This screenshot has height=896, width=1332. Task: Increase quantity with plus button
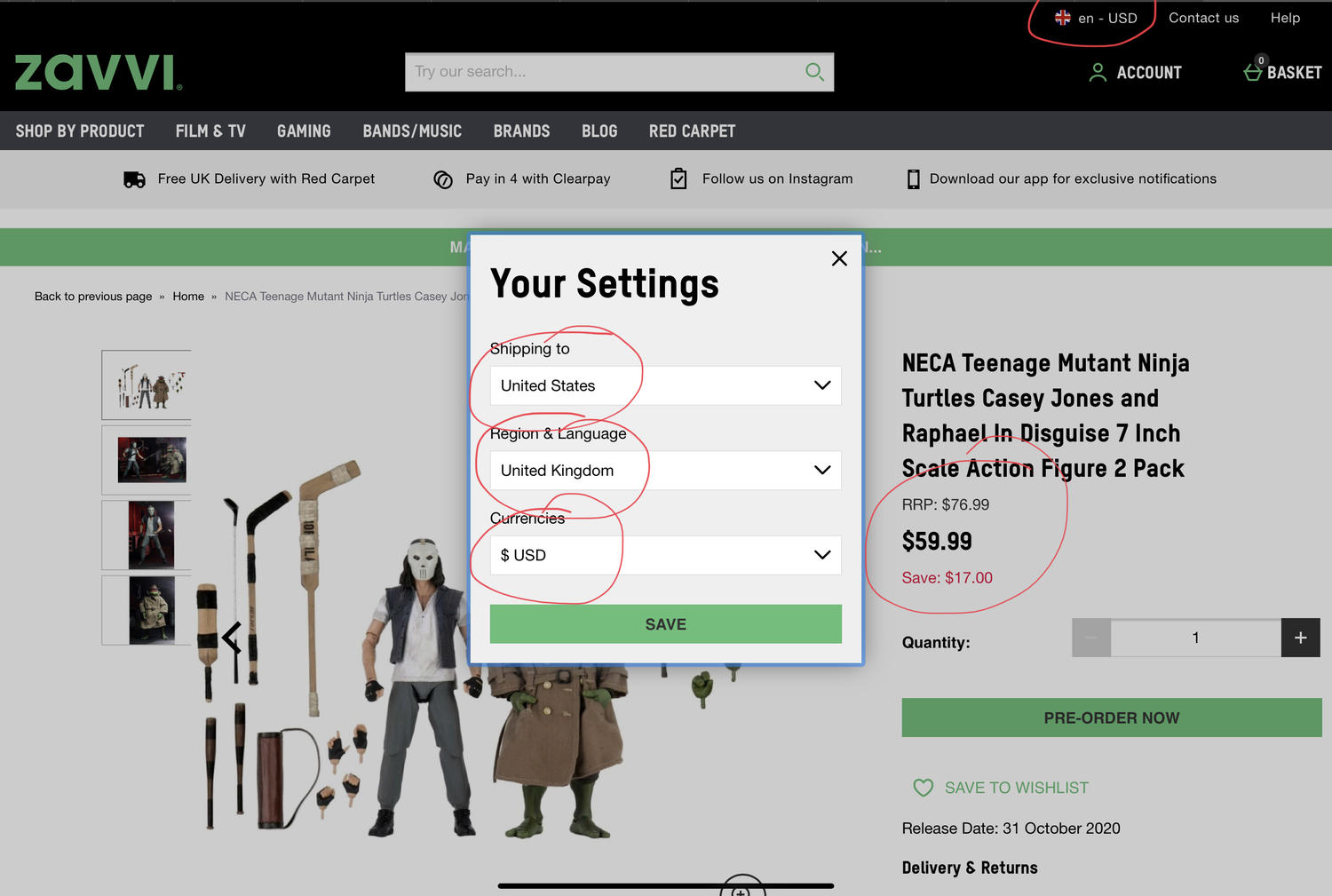pos(1300,638)
